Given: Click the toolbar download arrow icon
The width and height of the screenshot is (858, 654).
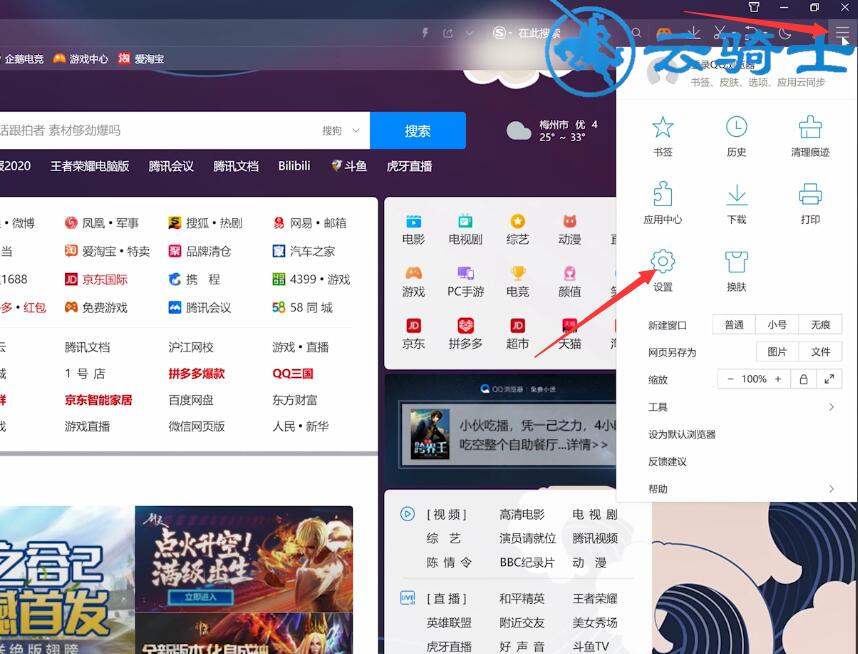Looking at the screenshot, I should coord(693,33).
